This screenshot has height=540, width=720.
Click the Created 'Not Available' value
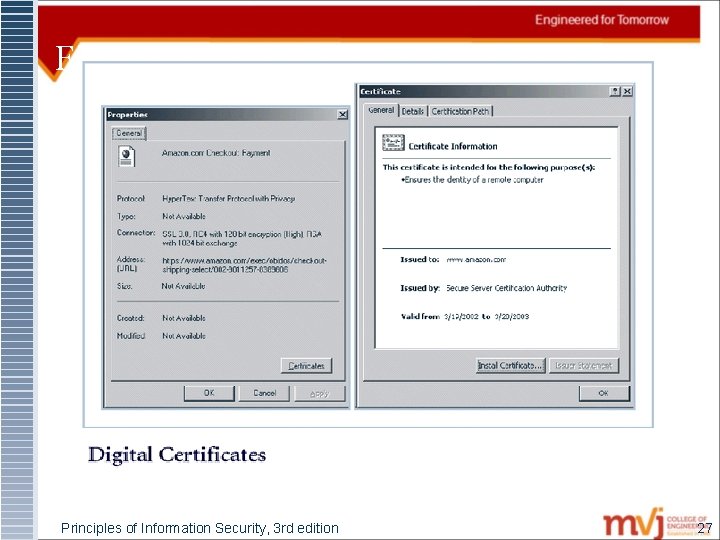point(184,318)
